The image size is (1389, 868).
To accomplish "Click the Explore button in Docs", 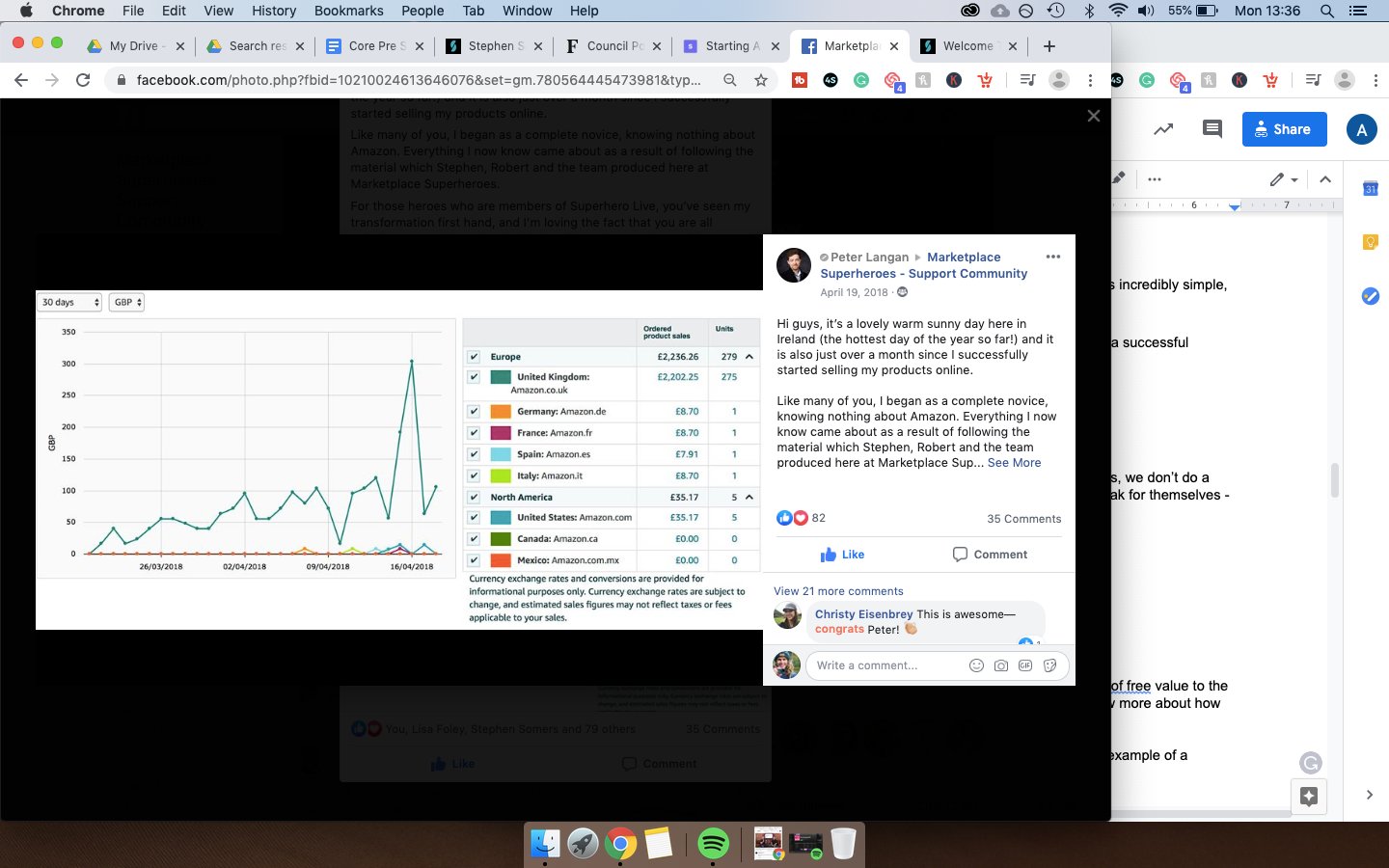I will click(1309, 796).
